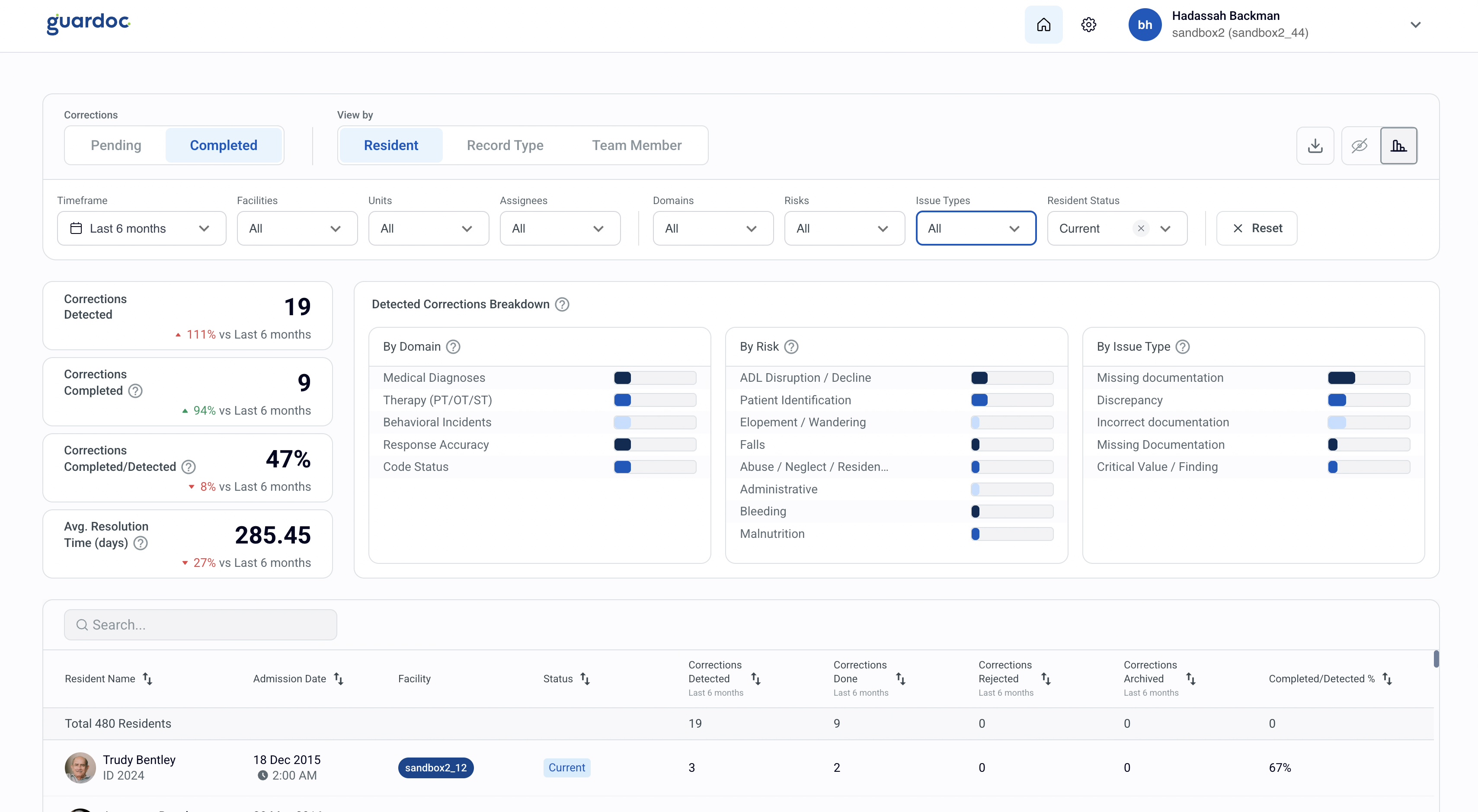This screenshot has width=1478, height=812.
Task: Toggle the hidden-eye visibility icon
Action: click(1360, 145)
